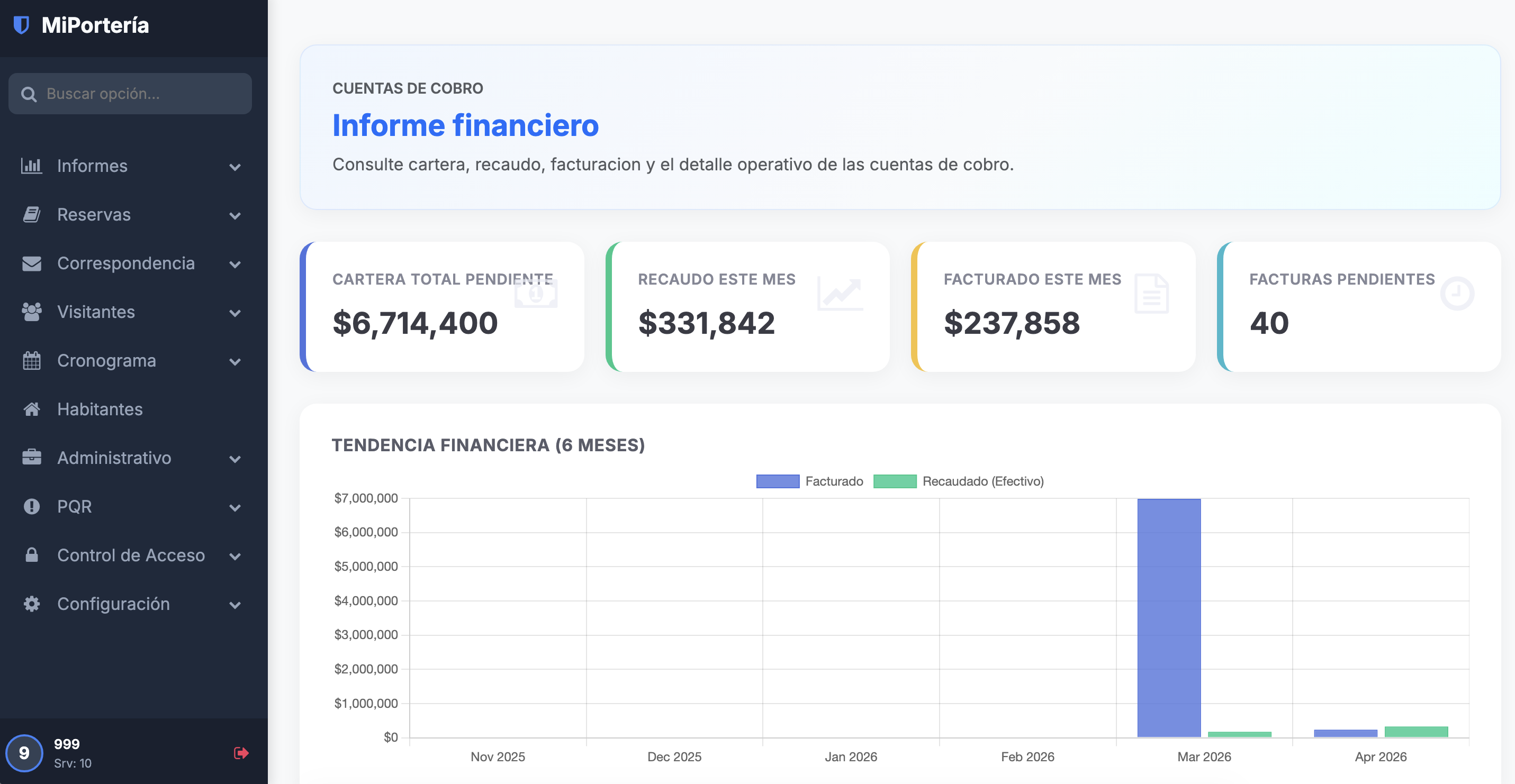This screenshot has height=784, width=1515.
Task: Go to the Habitantes section
Action: (x=131, y=409)
